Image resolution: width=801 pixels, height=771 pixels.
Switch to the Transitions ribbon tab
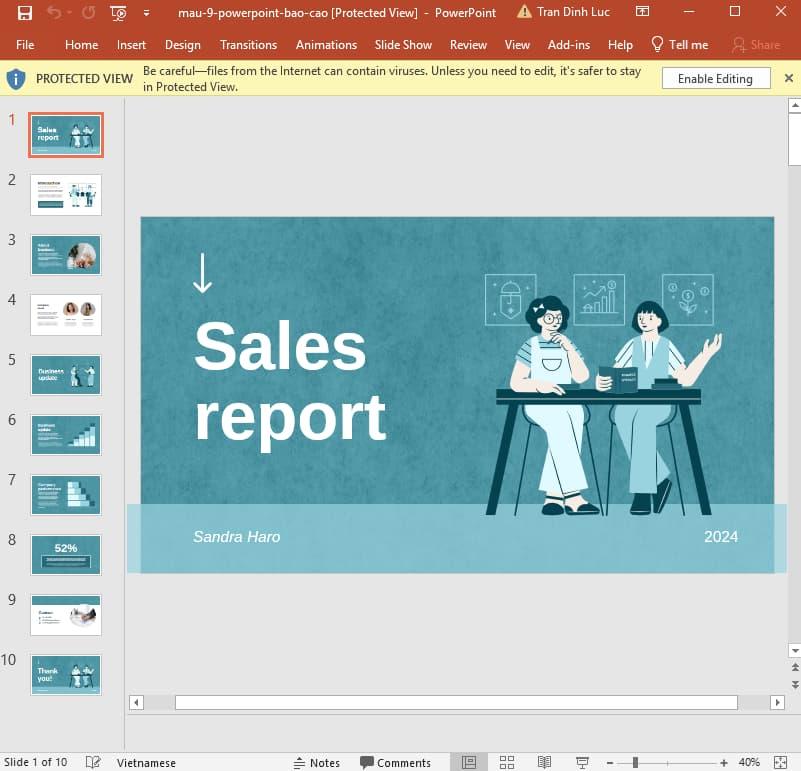[248, 45]
